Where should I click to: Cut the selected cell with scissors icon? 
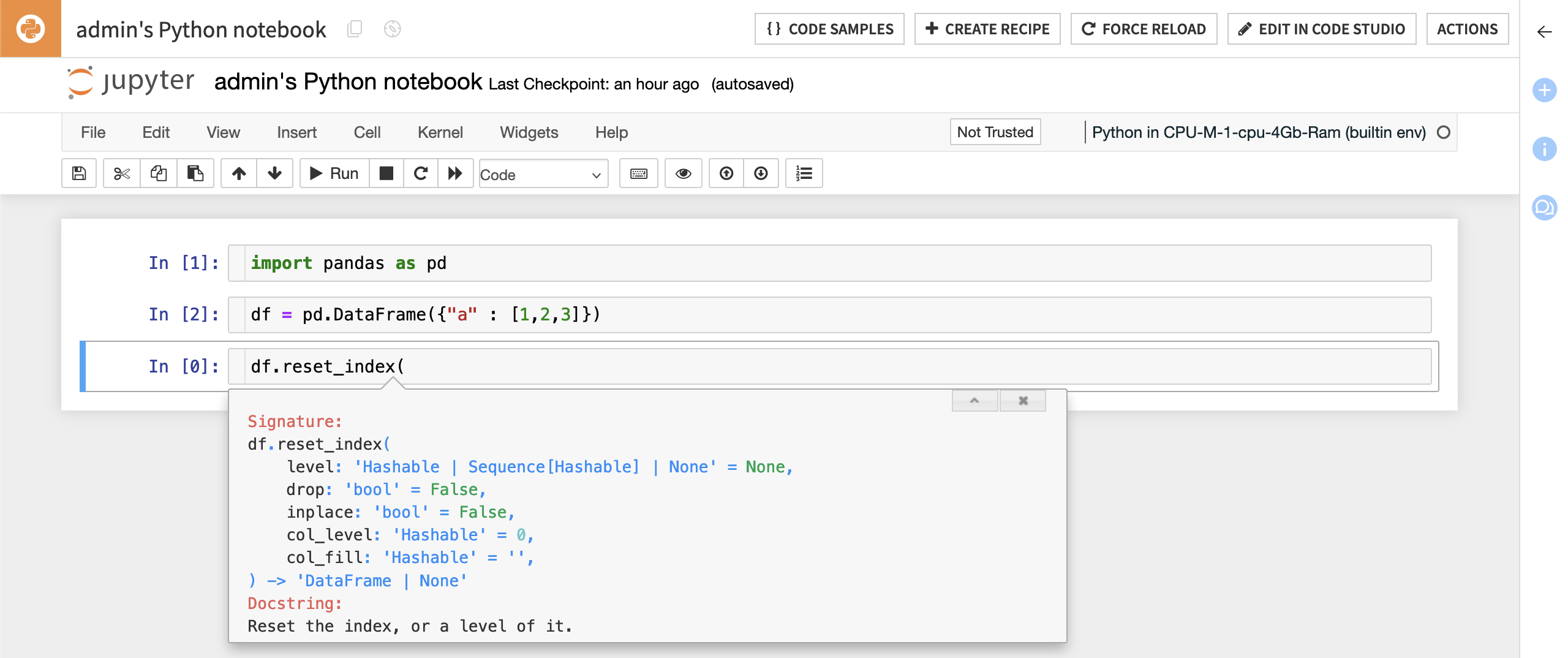121,173
